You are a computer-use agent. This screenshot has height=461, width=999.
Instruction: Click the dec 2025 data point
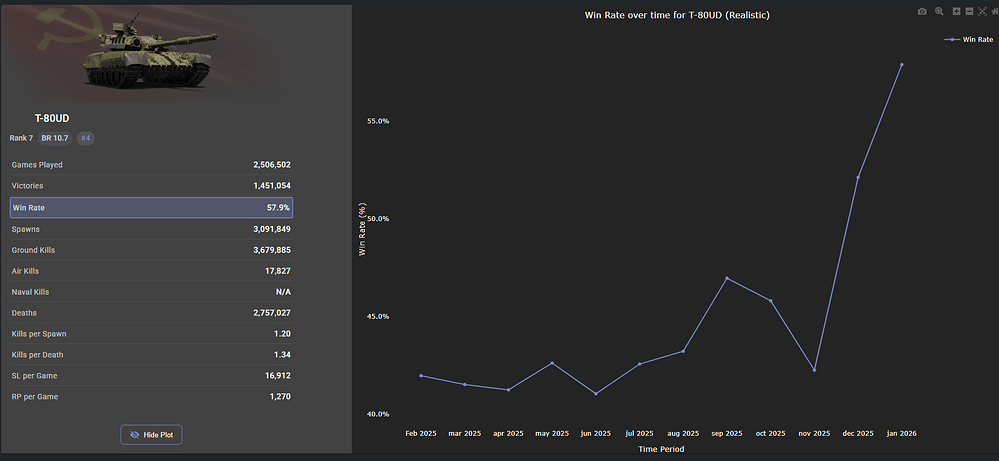[x=858, y=177]
